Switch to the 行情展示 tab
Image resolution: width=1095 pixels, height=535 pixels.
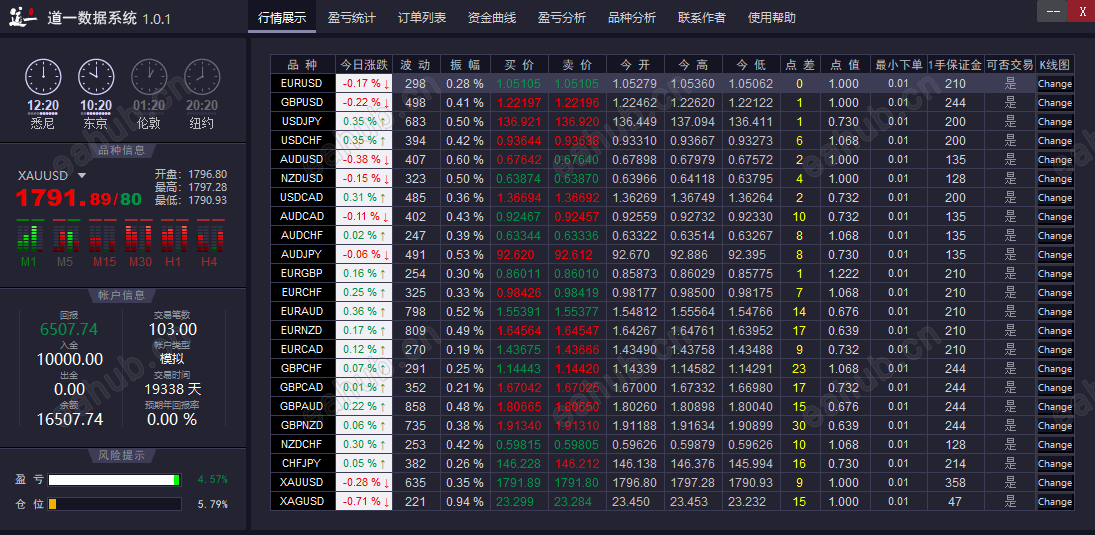tap(282, 17)
